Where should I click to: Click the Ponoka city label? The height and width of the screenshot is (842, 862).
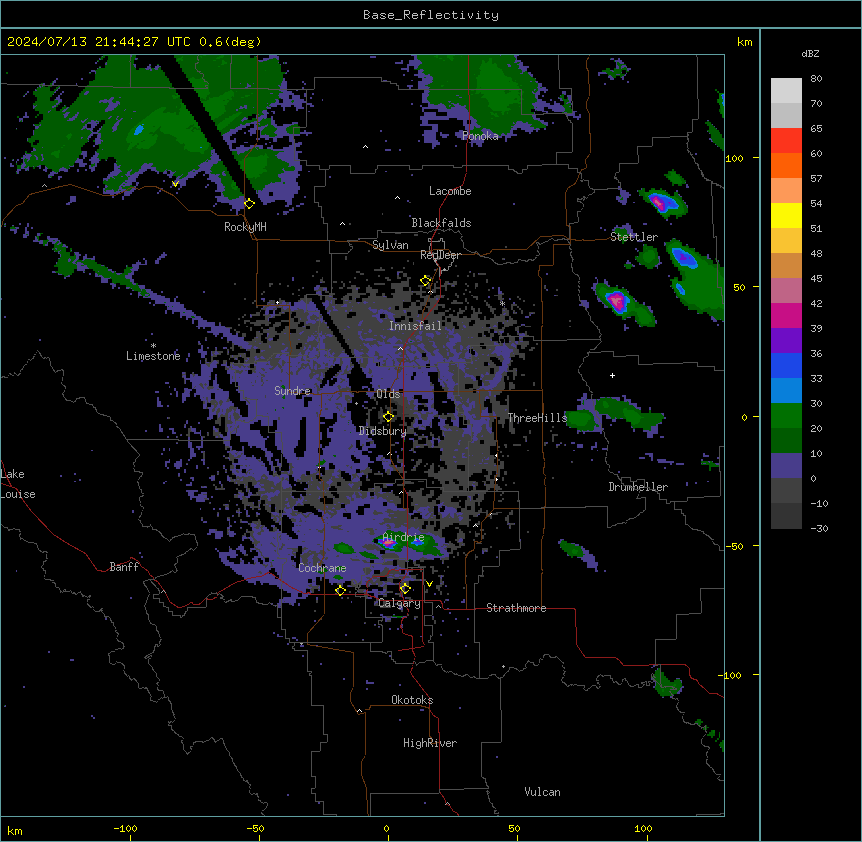pyautogui.click(x=480, y=136)
